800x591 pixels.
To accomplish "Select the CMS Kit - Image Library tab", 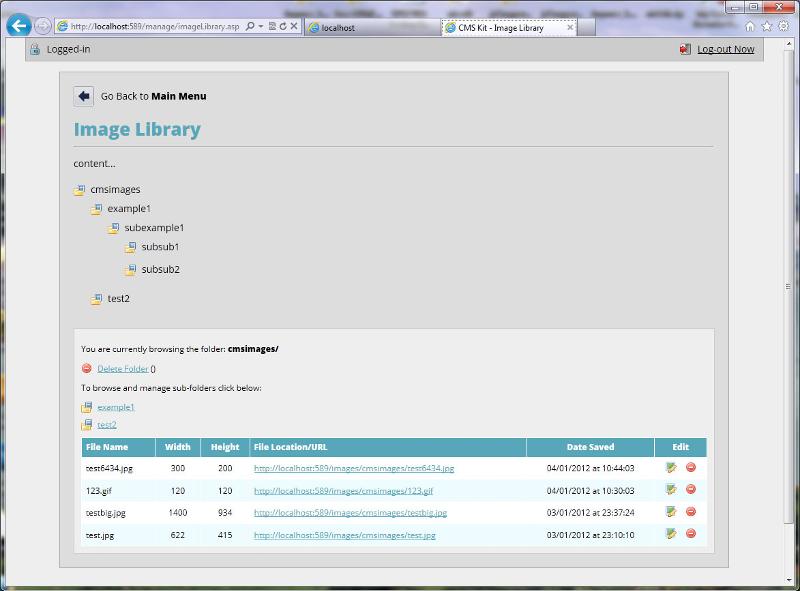I will click(509, 28).
